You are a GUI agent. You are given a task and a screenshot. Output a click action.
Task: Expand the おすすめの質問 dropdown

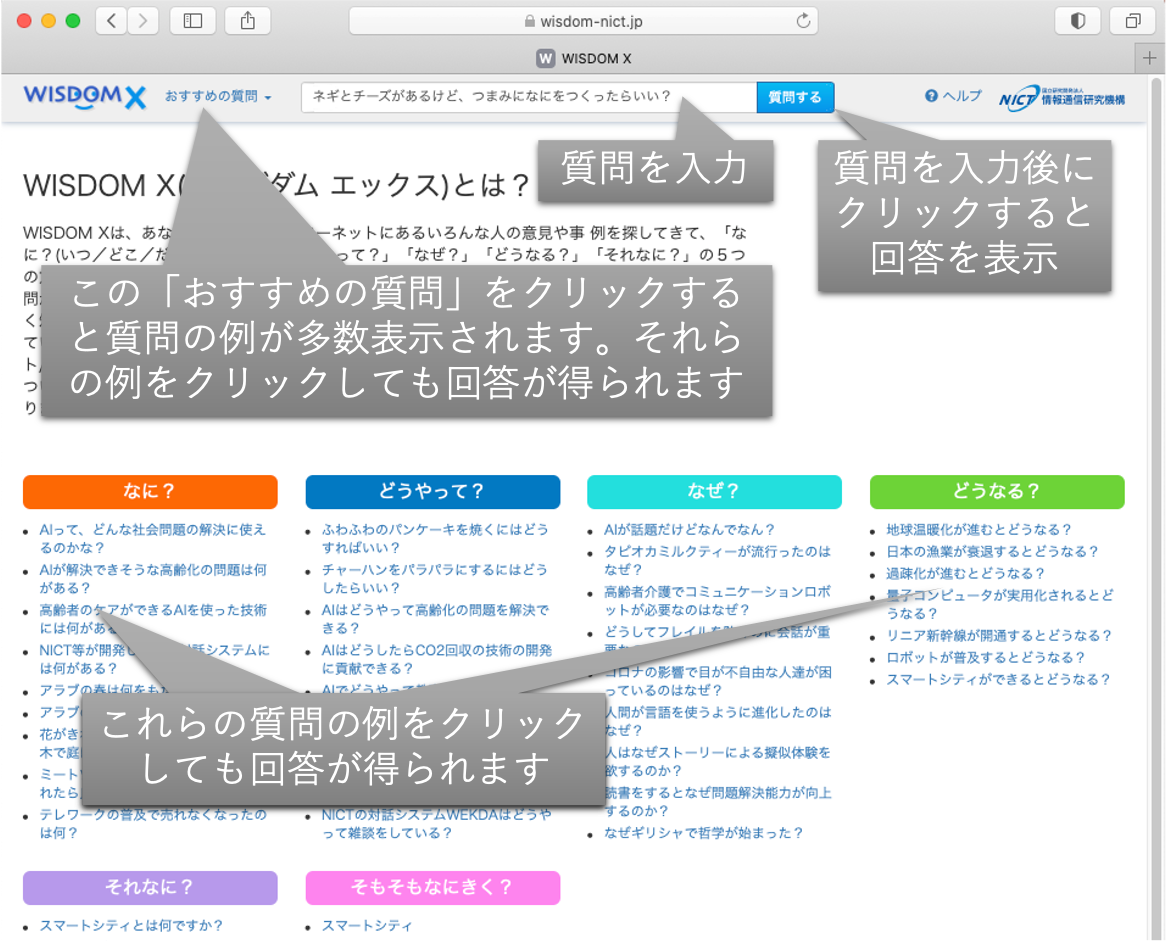coord(218,97)
